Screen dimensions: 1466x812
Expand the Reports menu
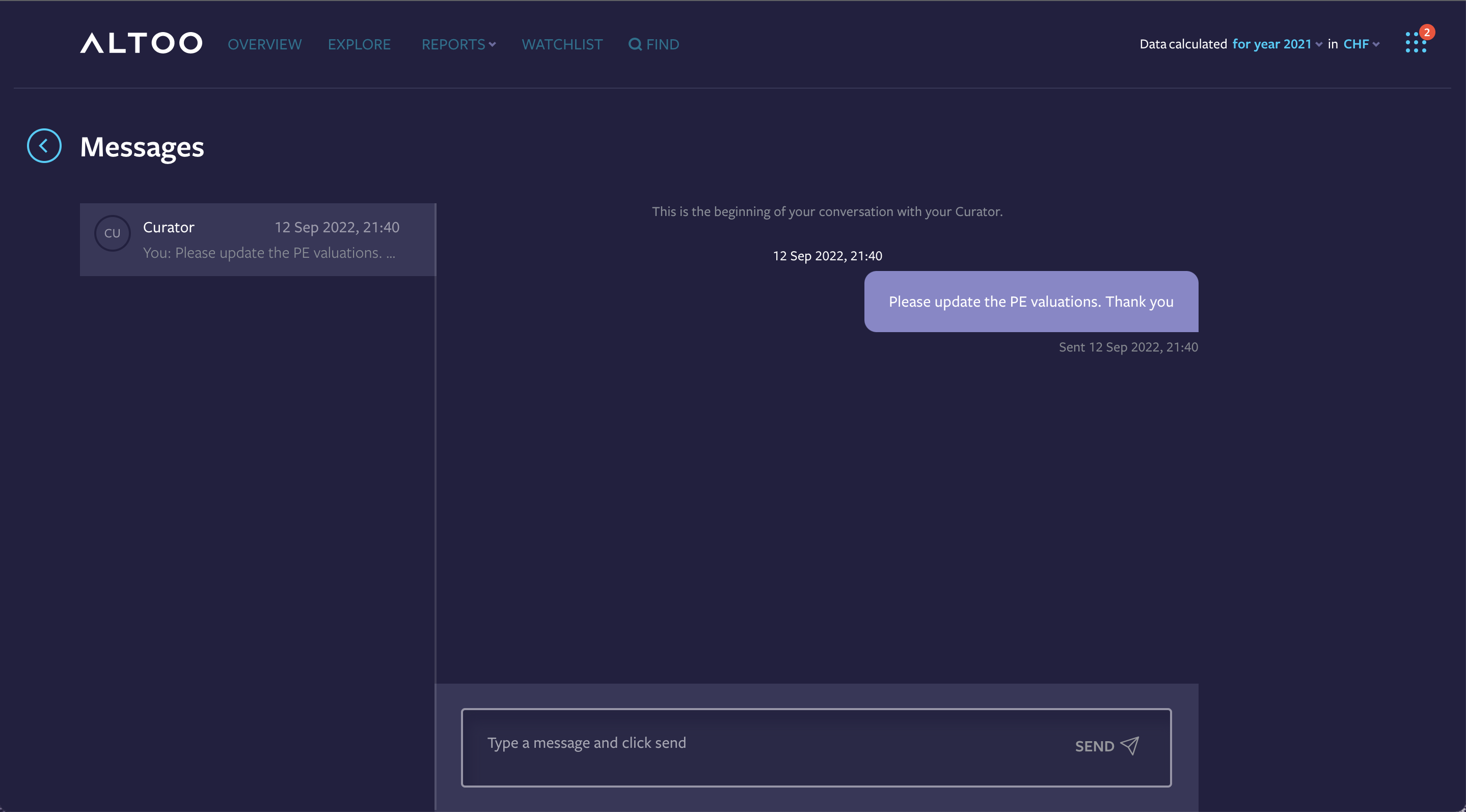click(x=458, y=44)
